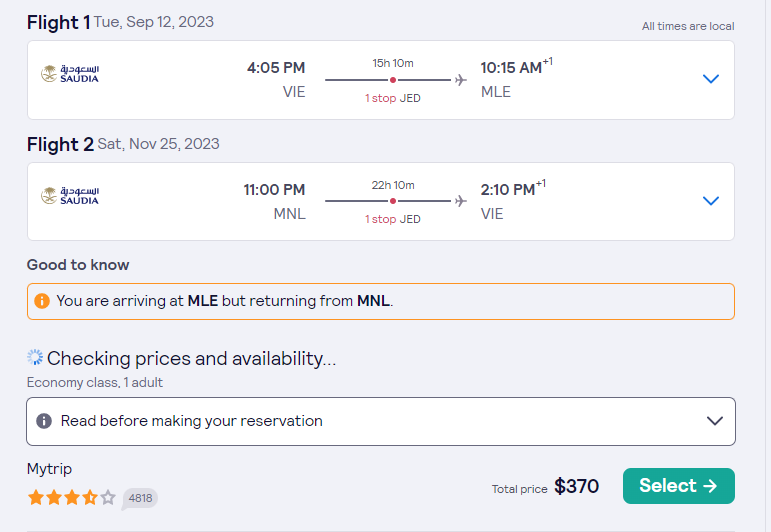This screenshot has height=532, width=771.
Task: Click the airplane icon on Flight 1 route
Action: pyautogui.click(x=460, y=80)
